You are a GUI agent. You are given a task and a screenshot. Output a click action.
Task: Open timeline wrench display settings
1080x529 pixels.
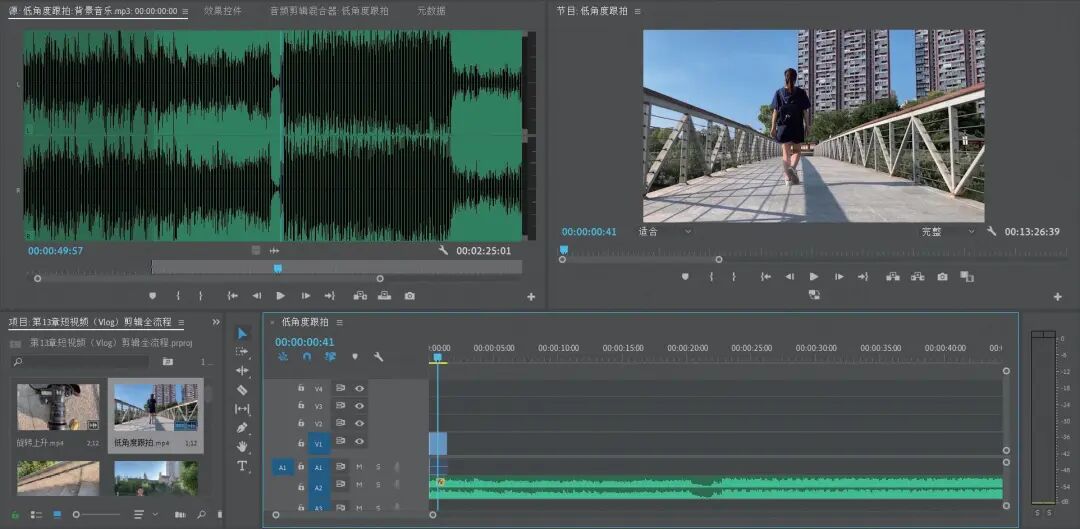point(378,357)
